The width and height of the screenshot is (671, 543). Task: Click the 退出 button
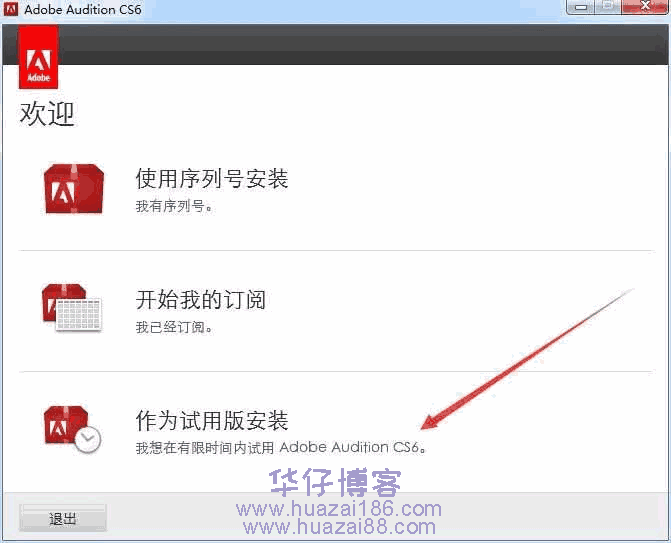[x=62, y=519]
